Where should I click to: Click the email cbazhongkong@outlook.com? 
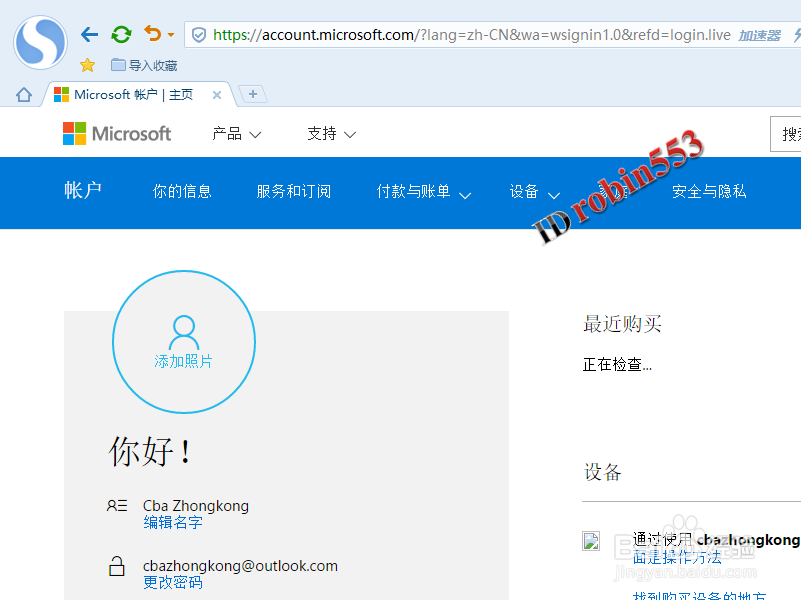(x=240, y=566)
